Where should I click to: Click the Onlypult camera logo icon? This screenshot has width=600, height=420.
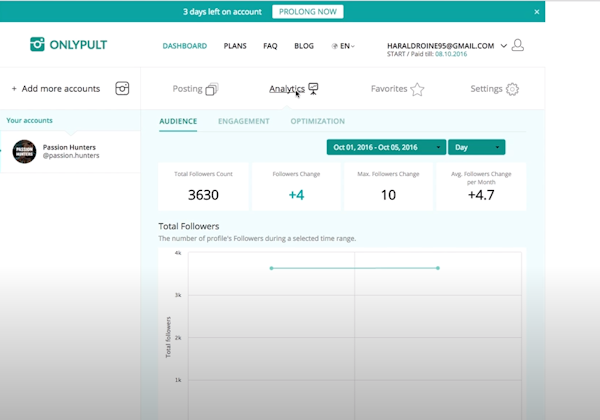[37, 44]
